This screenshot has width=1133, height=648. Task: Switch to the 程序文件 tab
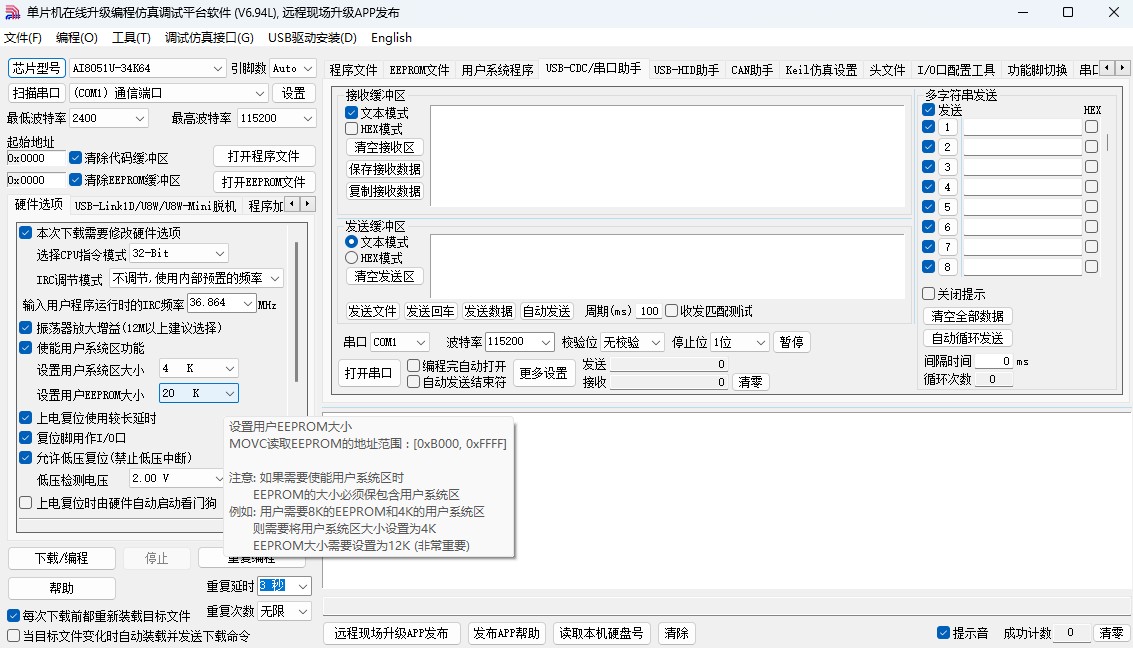coord(353,70)
